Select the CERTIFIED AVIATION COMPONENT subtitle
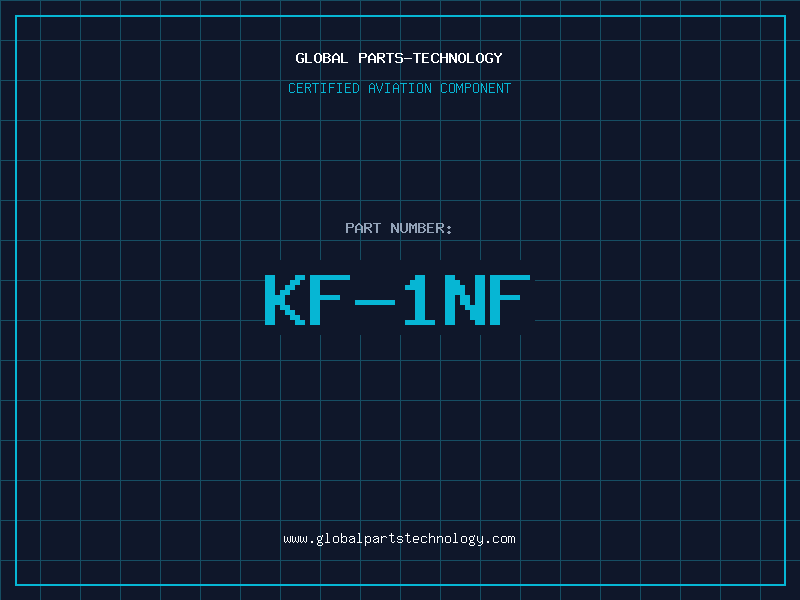Image resolution: width=800 pixels, height=600 pixels. coord(399,88)
